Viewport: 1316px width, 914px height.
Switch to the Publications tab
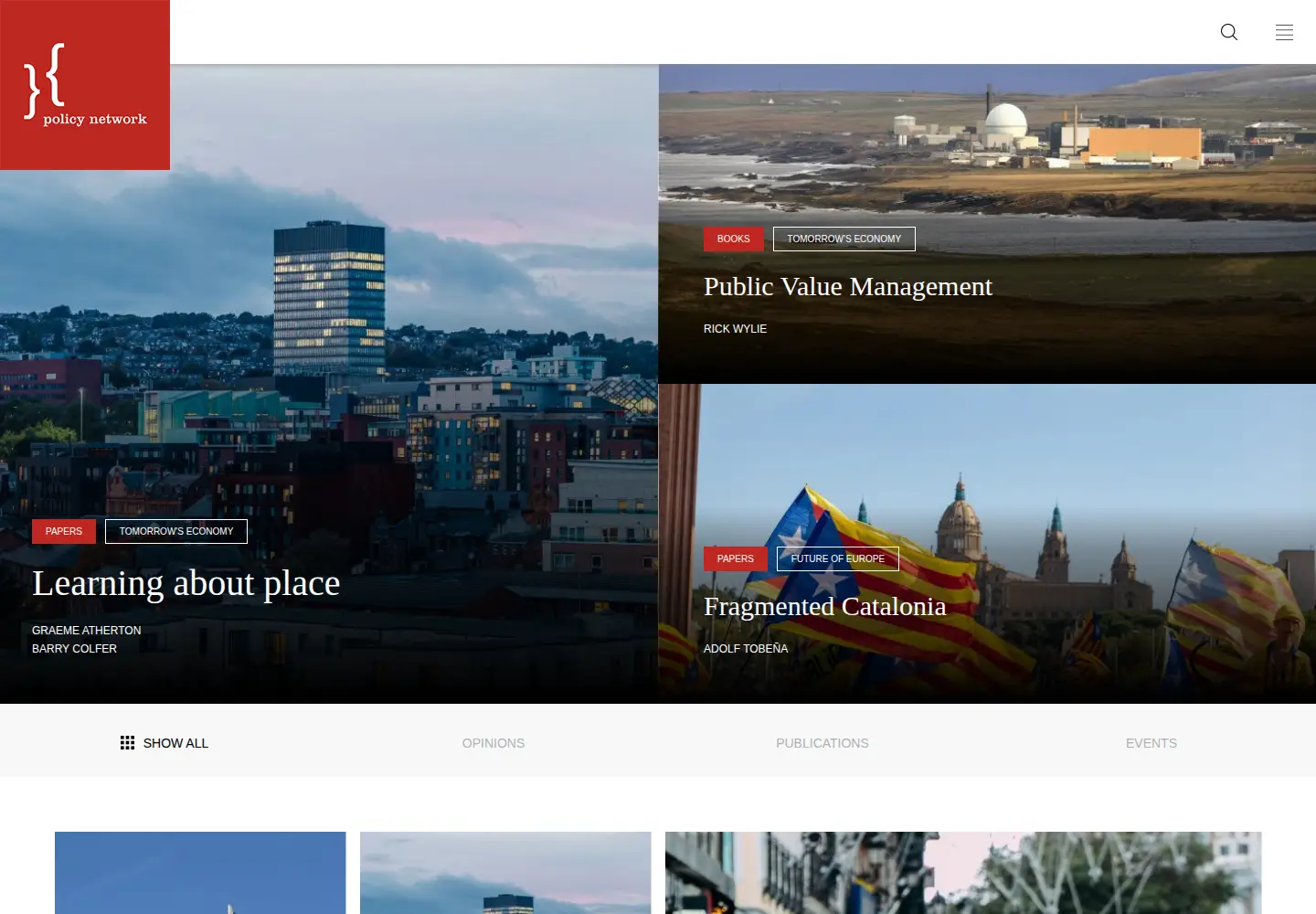822,743
